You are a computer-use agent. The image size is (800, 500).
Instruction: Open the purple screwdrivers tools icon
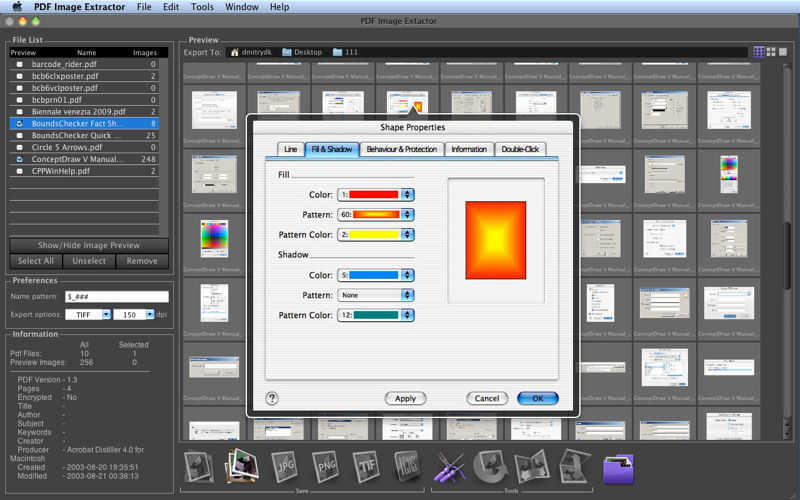[x=449, y=467]
